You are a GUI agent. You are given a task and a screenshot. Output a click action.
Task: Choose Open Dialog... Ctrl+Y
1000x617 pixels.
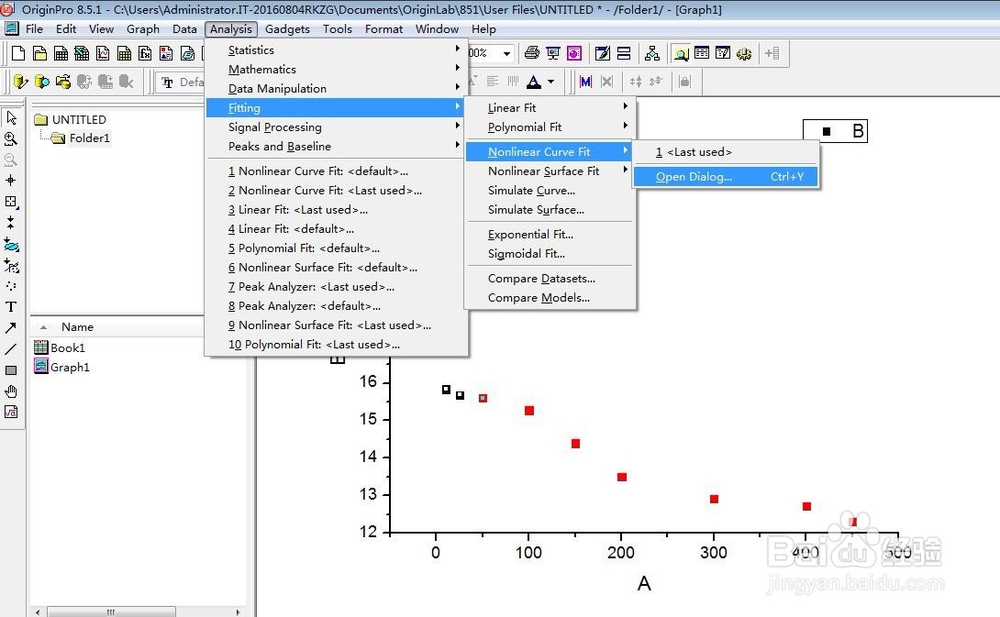(726, 177)
